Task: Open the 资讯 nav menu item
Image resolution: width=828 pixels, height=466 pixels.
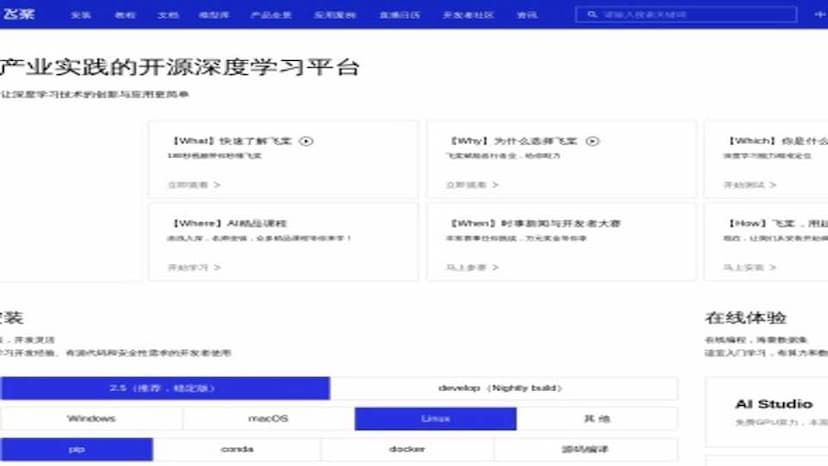Action: 527,15
